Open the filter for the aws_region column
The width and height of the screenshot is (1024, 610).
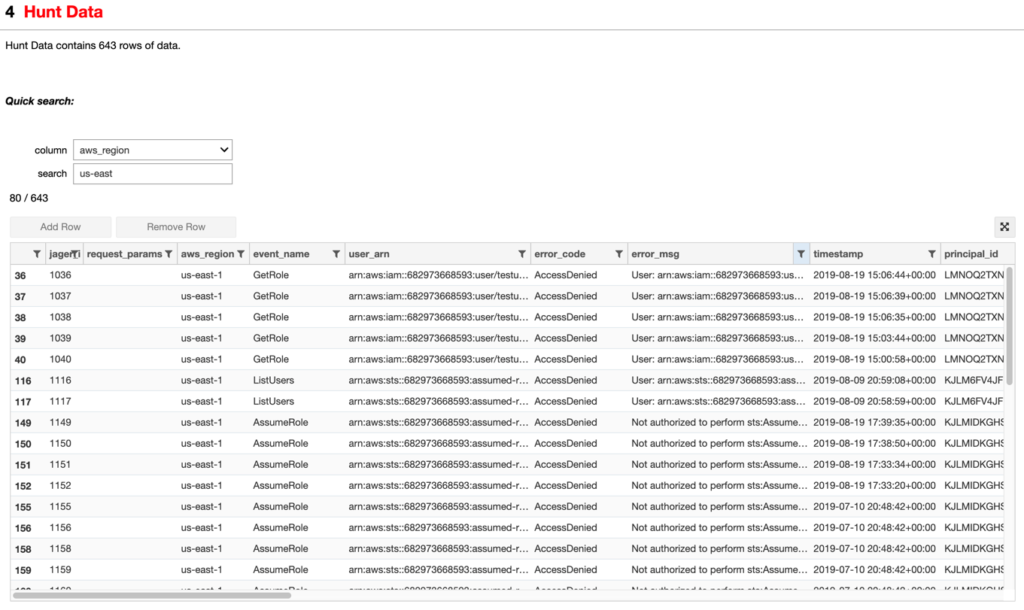click(240, 253)
